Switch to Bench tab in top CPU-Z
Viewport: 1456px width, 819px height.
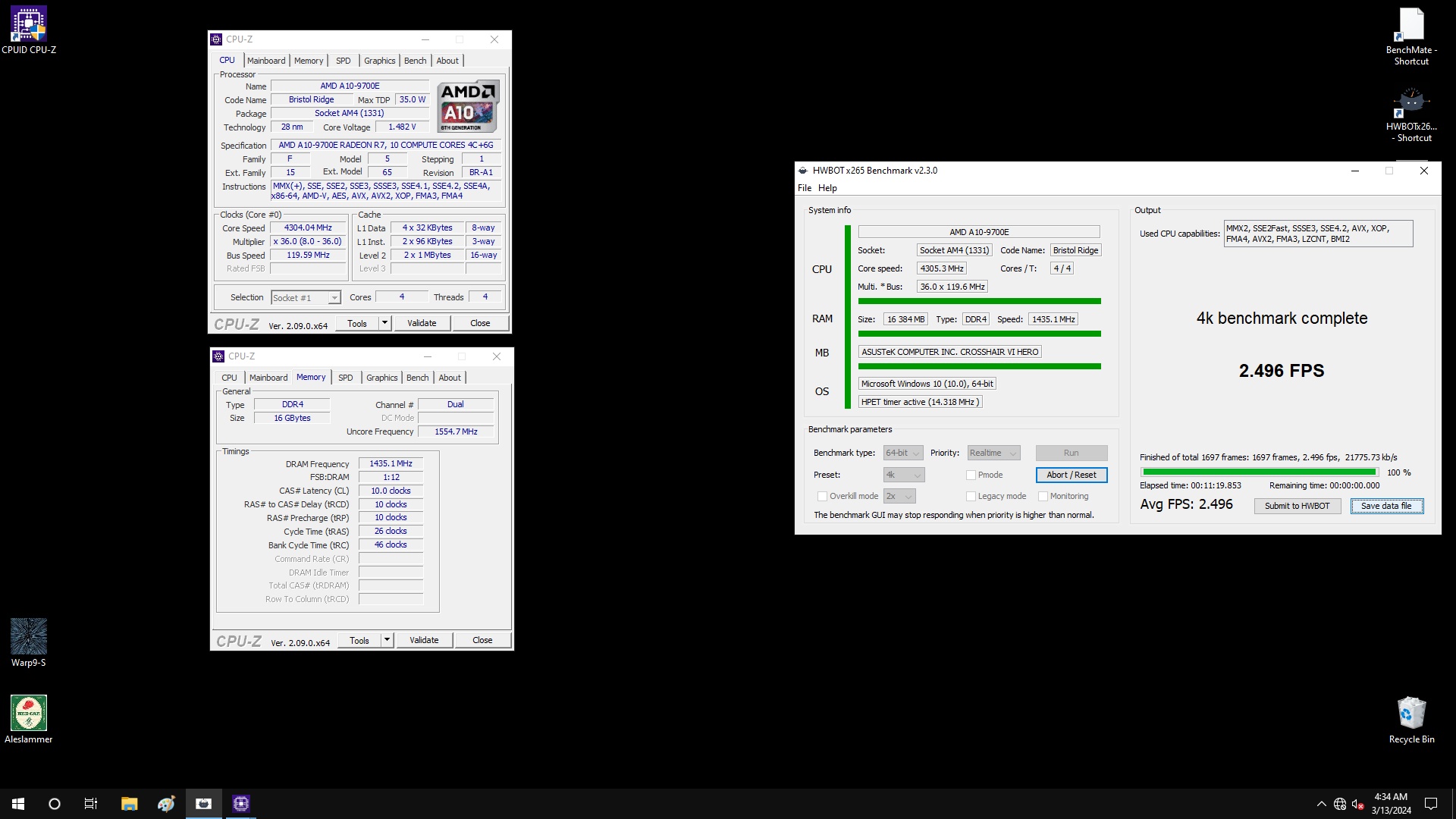(x=415, y=61)
